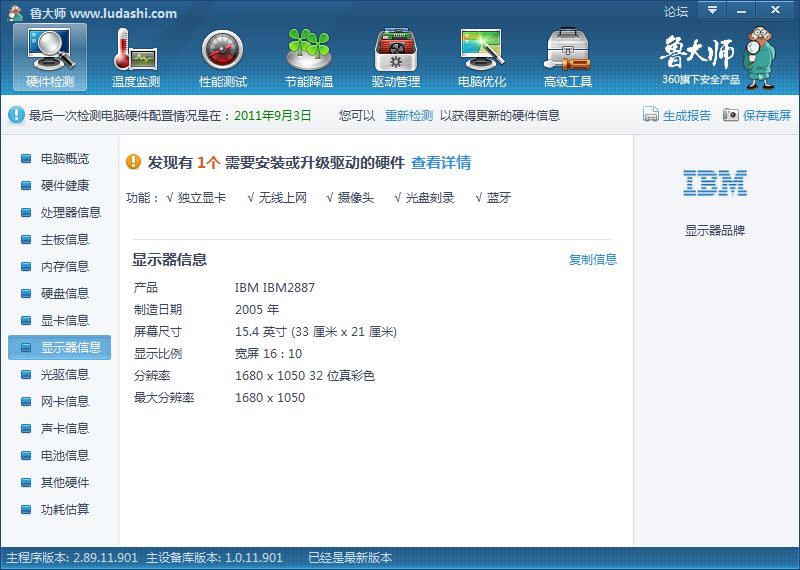Click the orange warning icon beside driver notice

coord(133,162)
